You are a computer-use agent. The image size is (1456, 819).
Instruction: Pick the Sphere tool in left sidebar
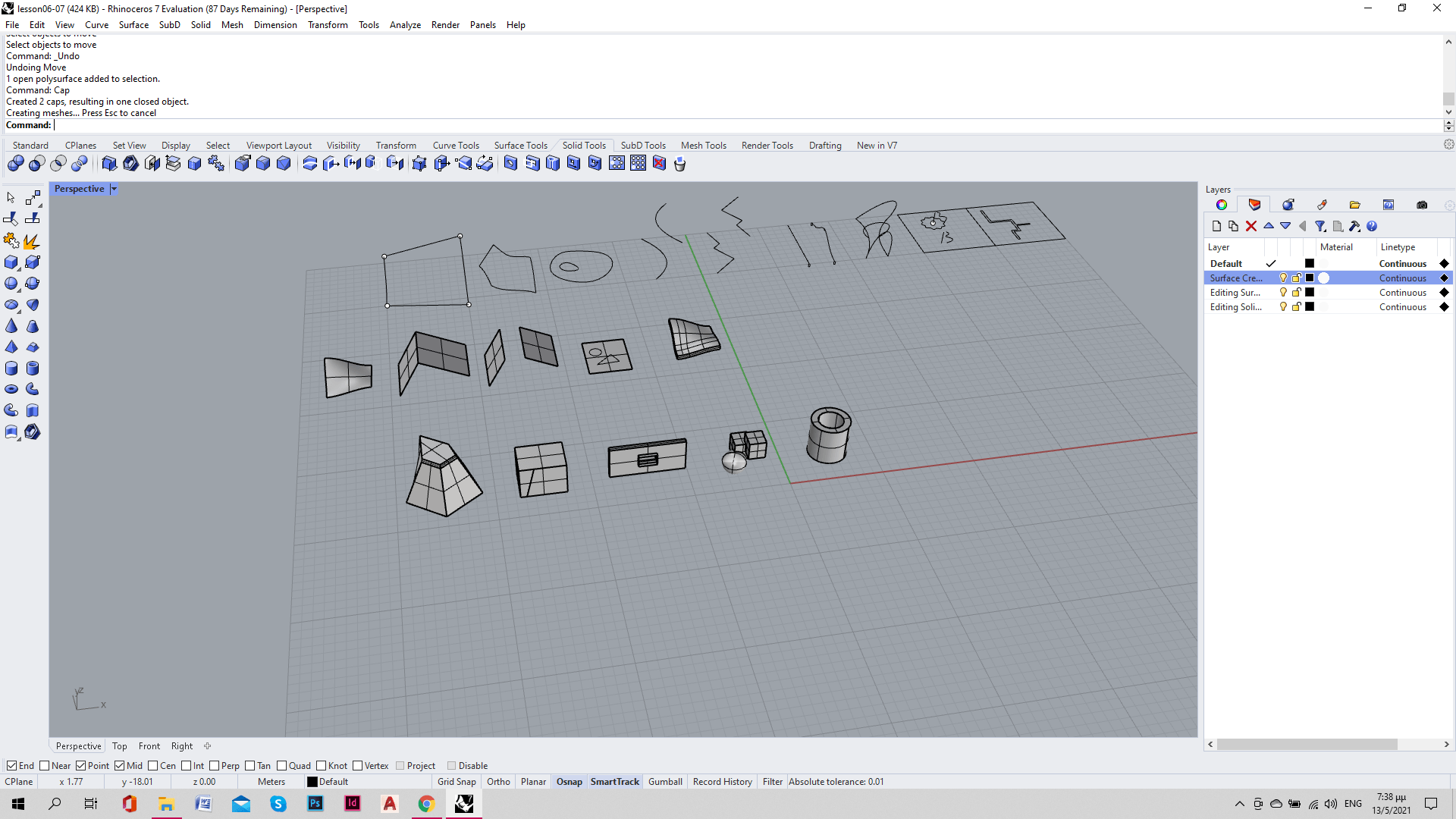pos(11,284)
